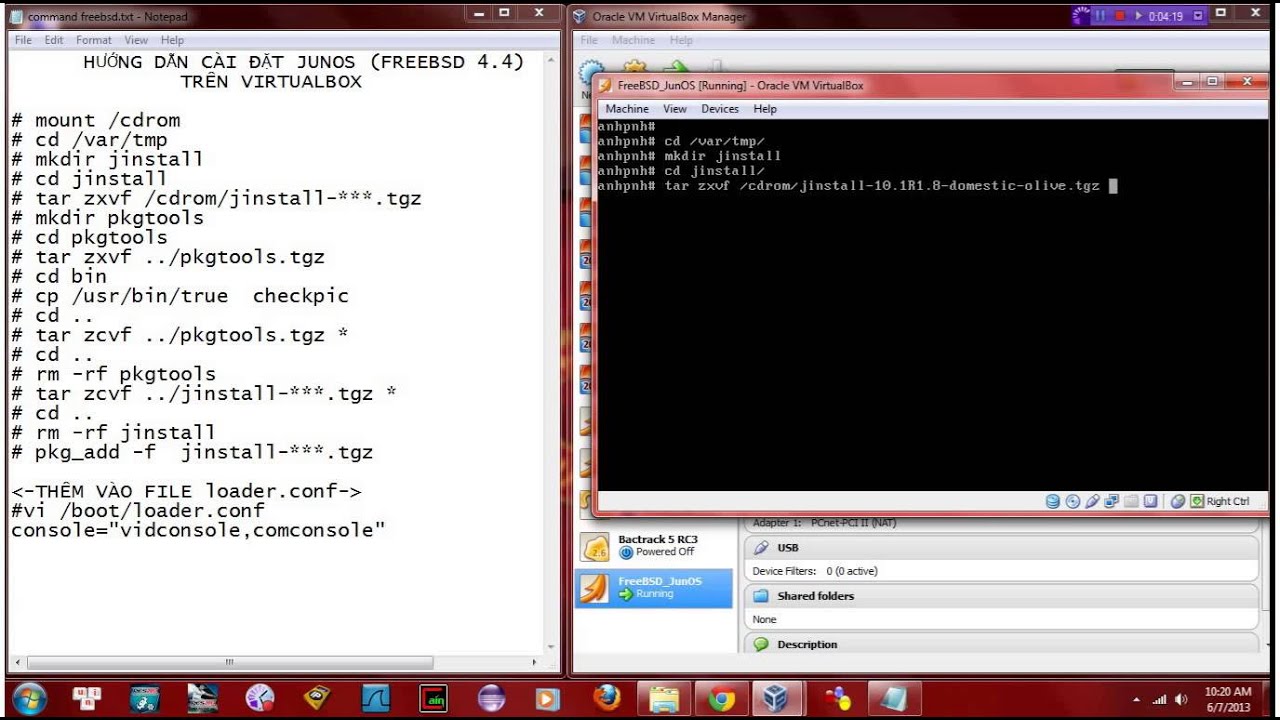Open the USB devices indicator in VM status bar
1280x720 pixels.
1092,501
